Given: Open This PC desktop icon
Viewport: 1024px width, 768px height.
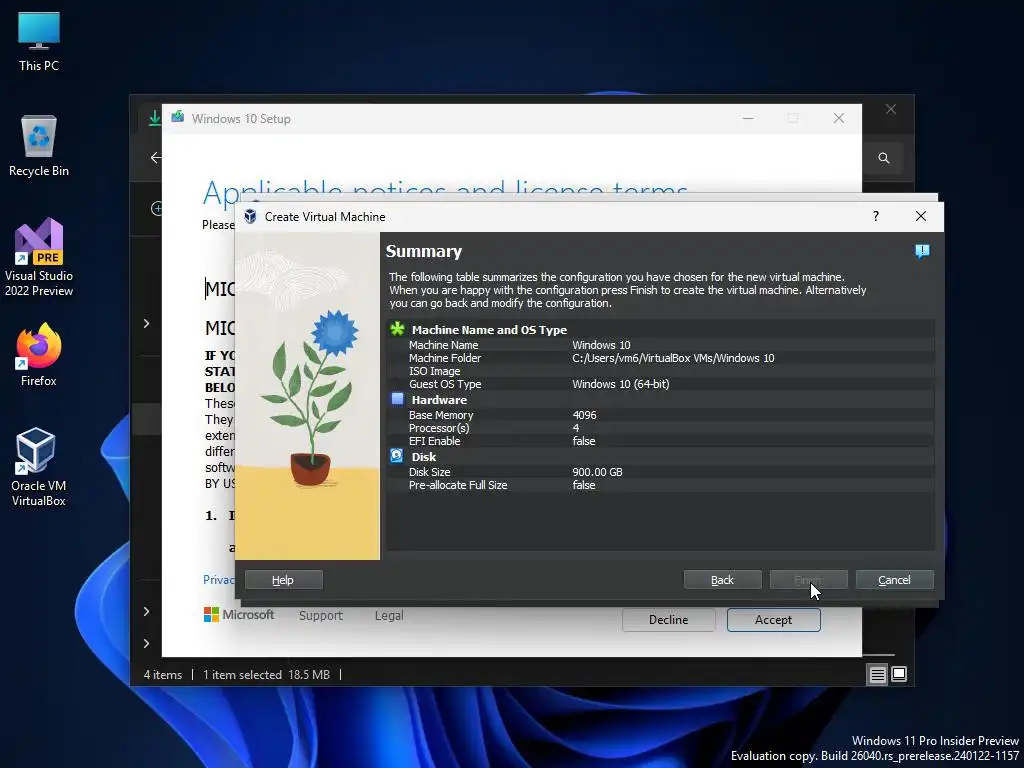Looking at the screenshot, I should 39,41.
